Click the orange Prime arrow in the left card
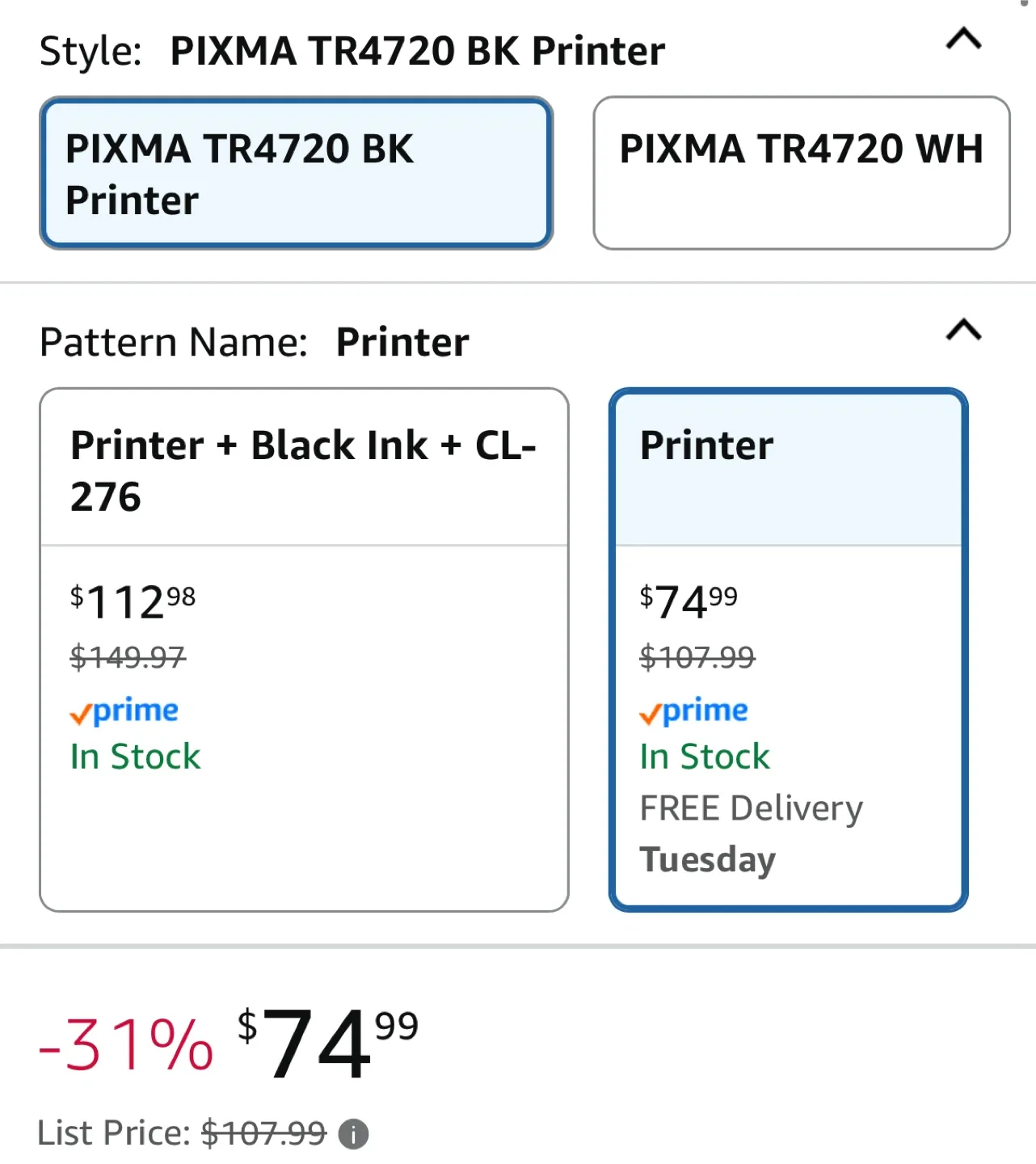Viewport: 1036px width, 1164px height. pyautogui.click(x=81, y=711)
